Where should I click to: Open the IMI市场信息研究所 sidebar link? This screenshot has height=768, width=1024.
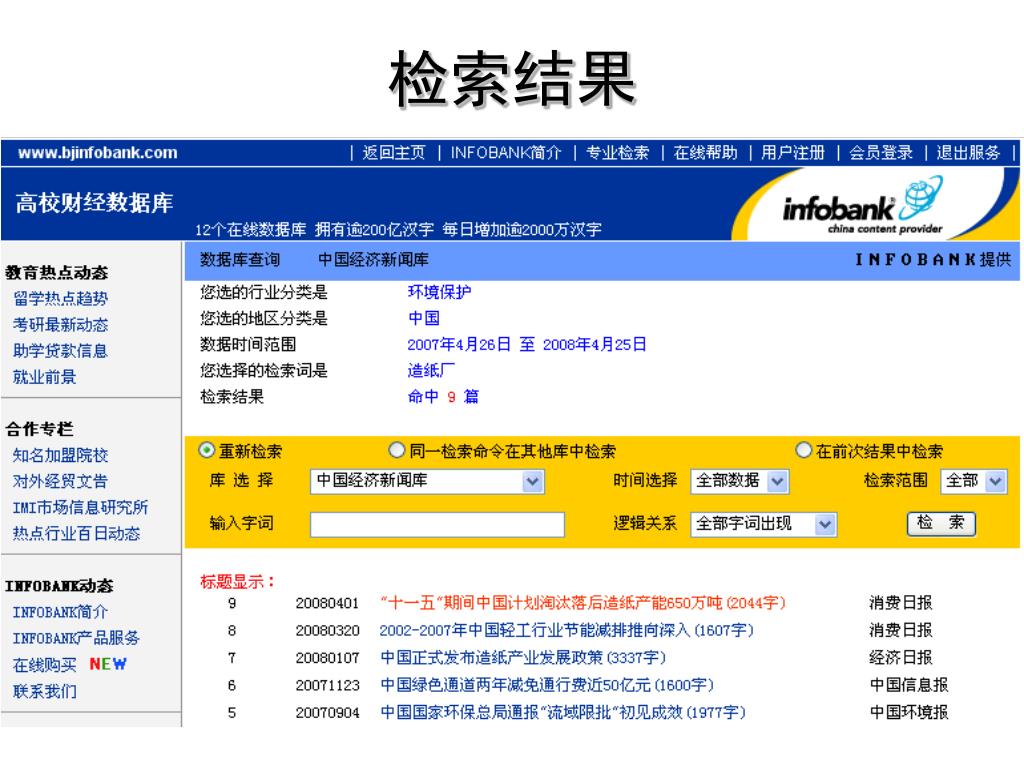(80, 507)
